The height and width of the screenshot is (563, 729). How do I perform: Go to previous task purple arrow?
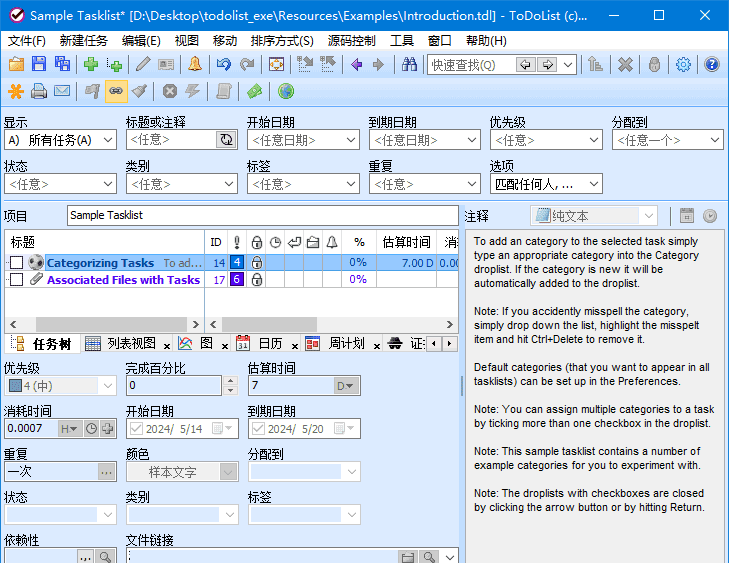coord(357,64)
